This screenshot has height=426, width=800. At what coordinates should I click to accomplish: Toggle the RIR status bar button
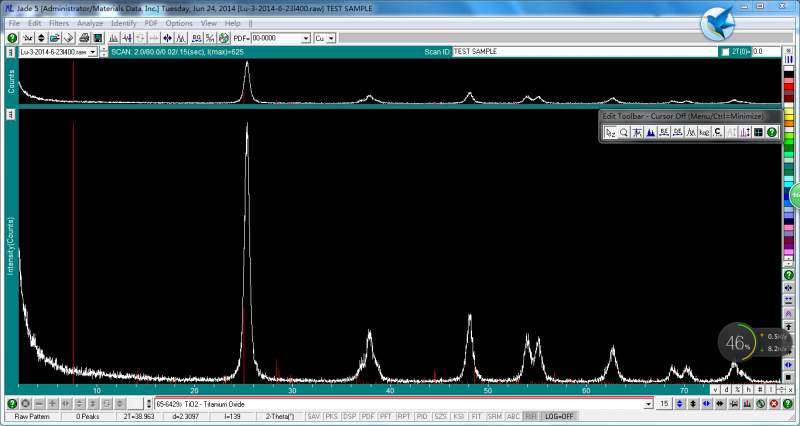tap(530, 416)
